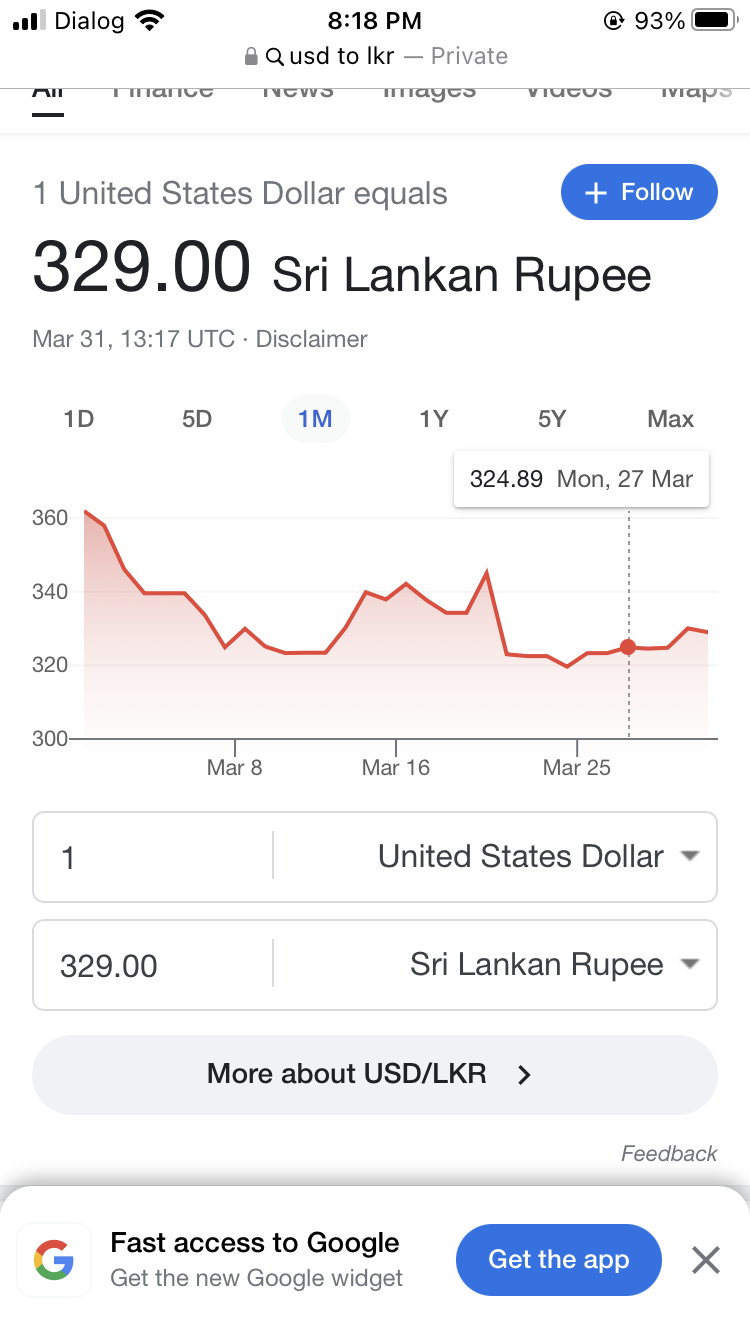Select the 1D time range
Image resolution: width=750 pixels, height=1334 pixels.
[78, 419]
